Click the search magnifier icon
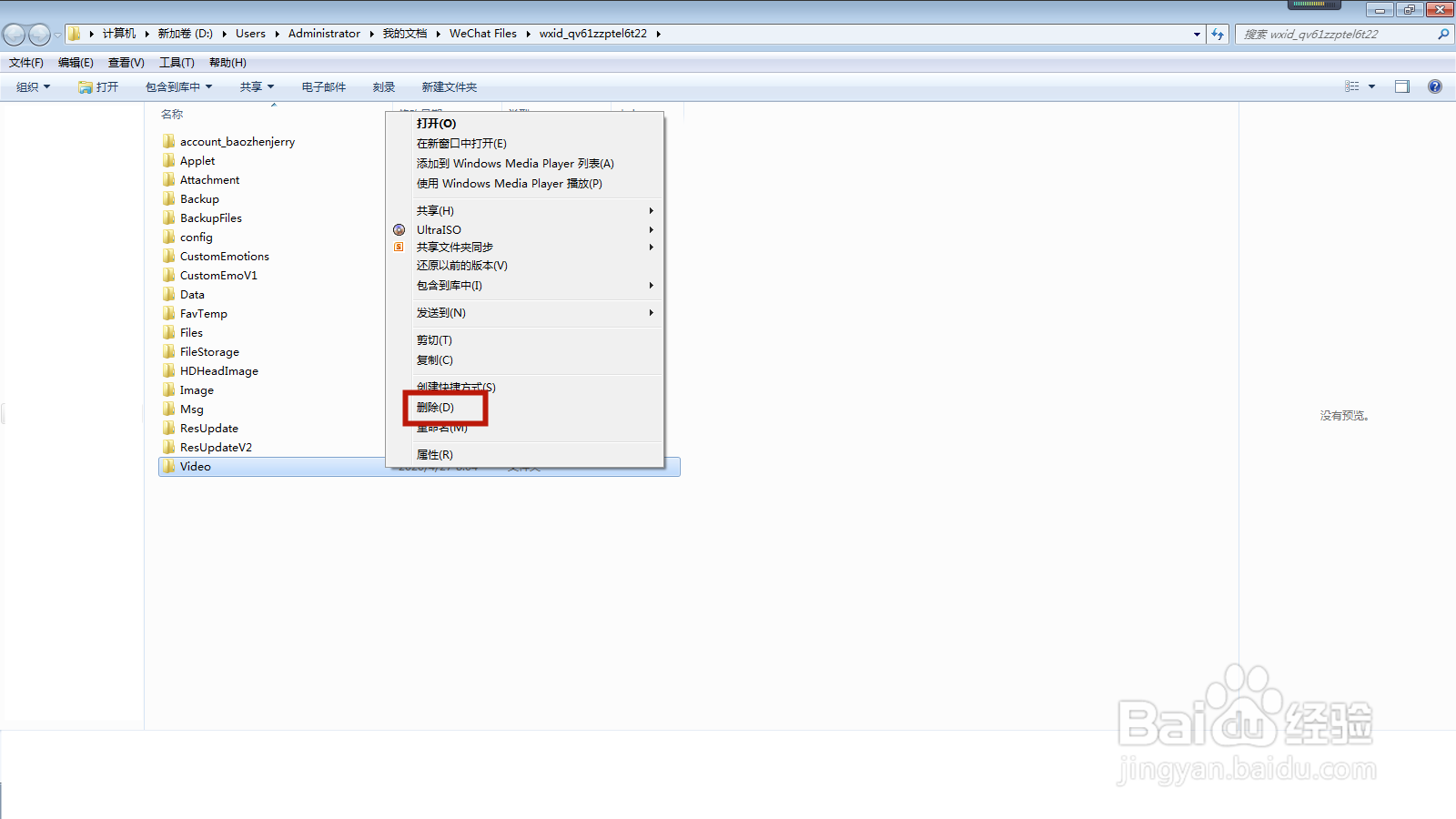Viewport: 1456px width, 819px height. (x=1443, y=34)
